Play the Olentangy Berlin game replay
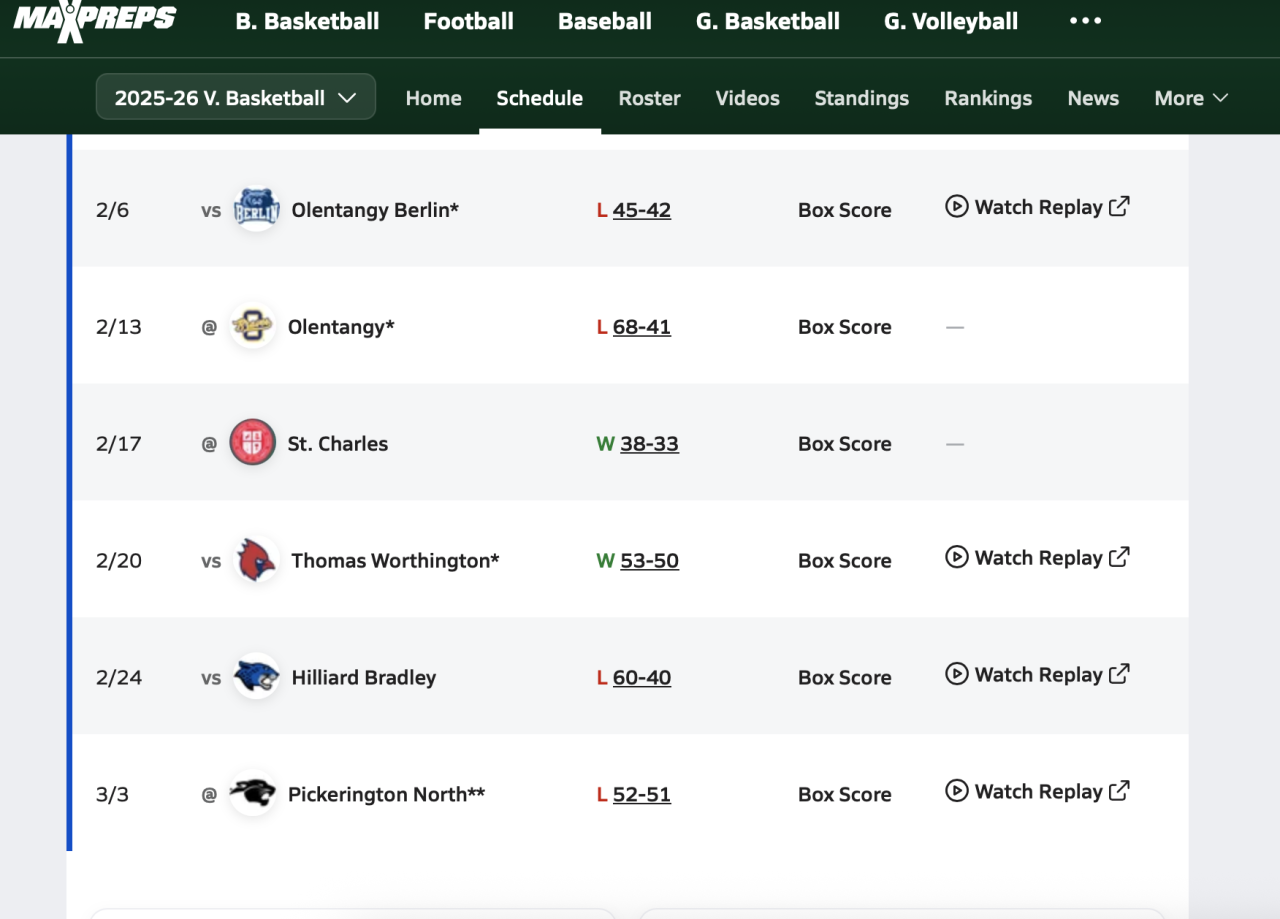The image size is (1280, 919). 1037,207
